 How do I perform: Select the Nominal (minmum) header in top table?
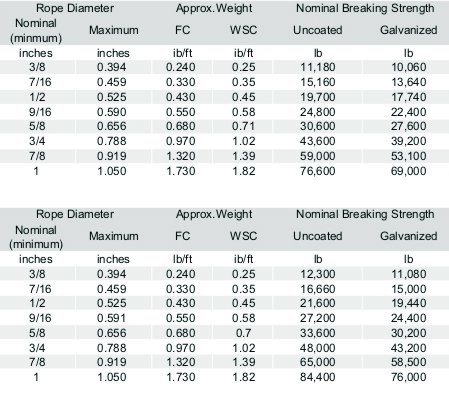click(x=36, y=31)
